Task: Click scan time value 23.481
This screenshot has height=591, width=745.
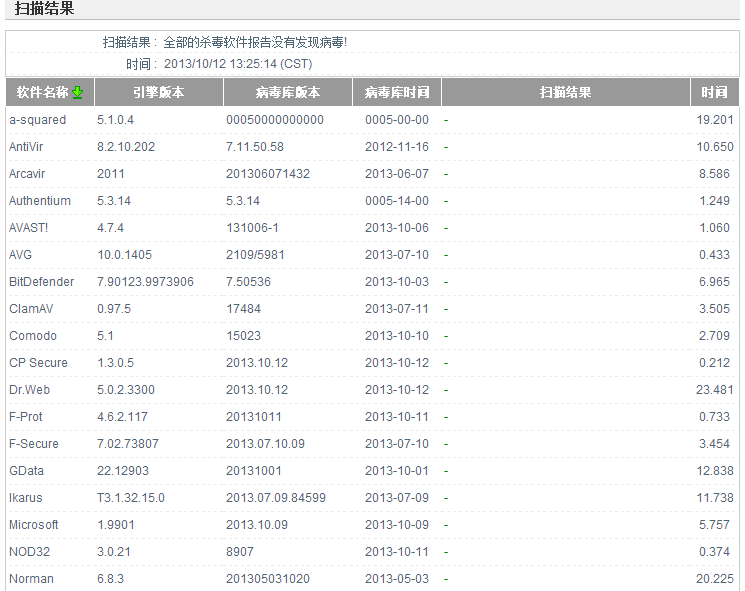Action: coord(715,390)
